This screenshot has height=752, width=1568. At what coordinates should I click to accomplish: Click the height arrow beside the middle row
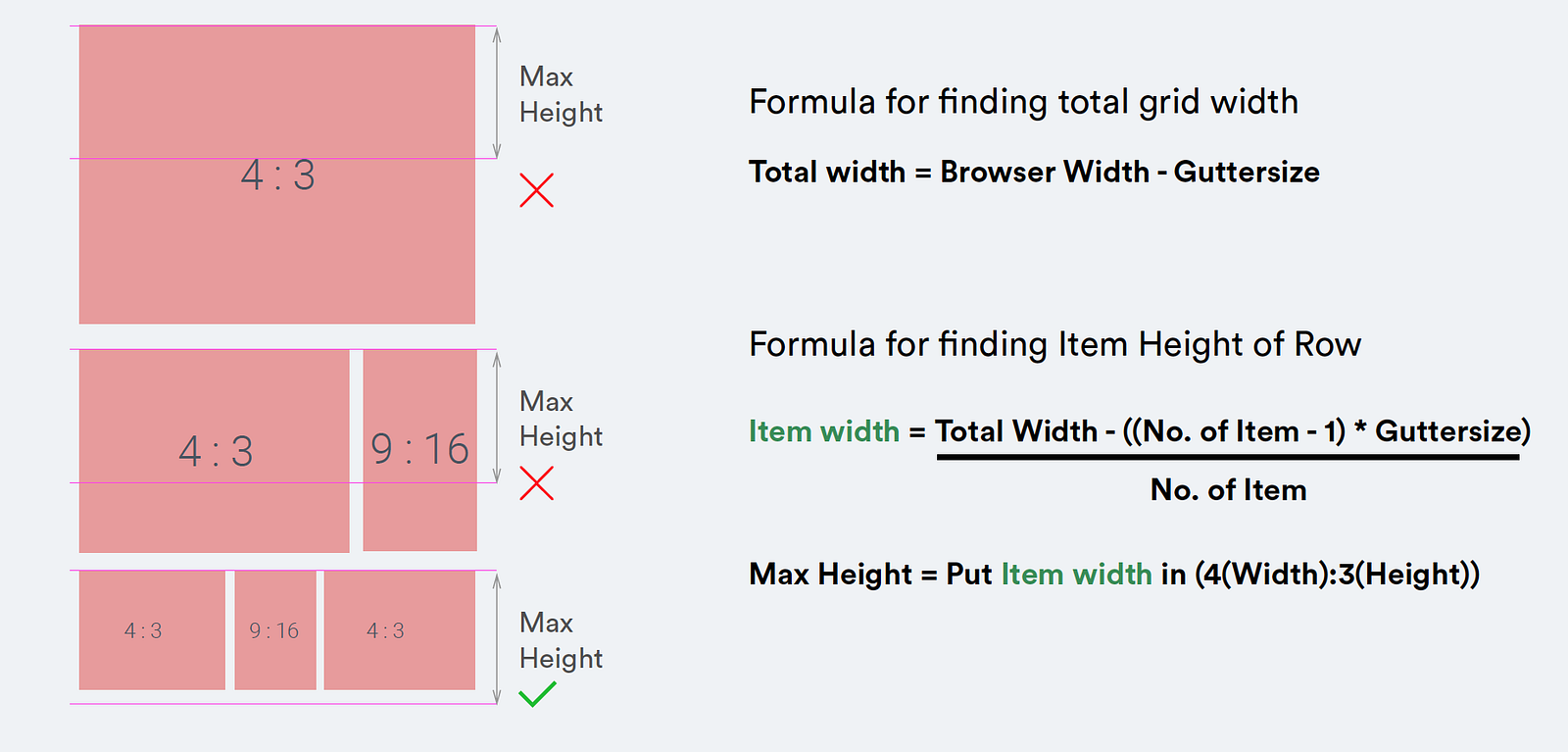click(497, 417)
